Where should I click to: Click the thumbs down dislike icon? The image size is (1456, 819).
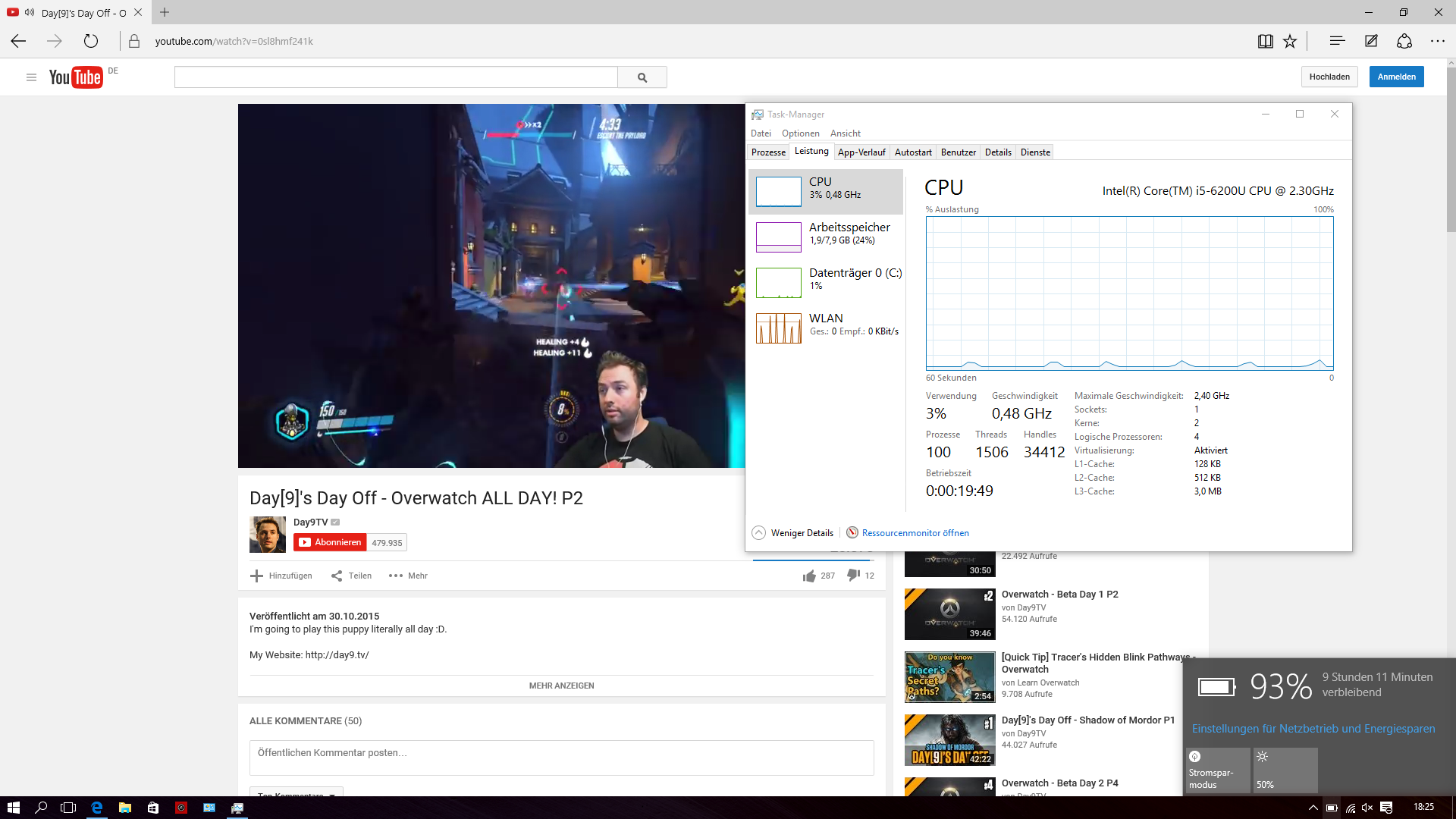tap(853, 575)
